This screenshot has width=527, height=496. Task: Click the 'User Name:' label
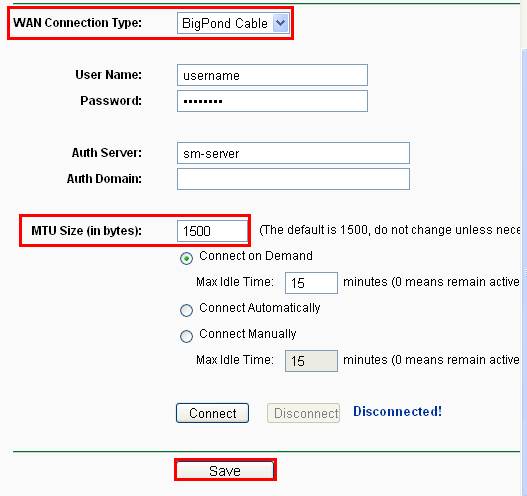(x=108, y=75)
